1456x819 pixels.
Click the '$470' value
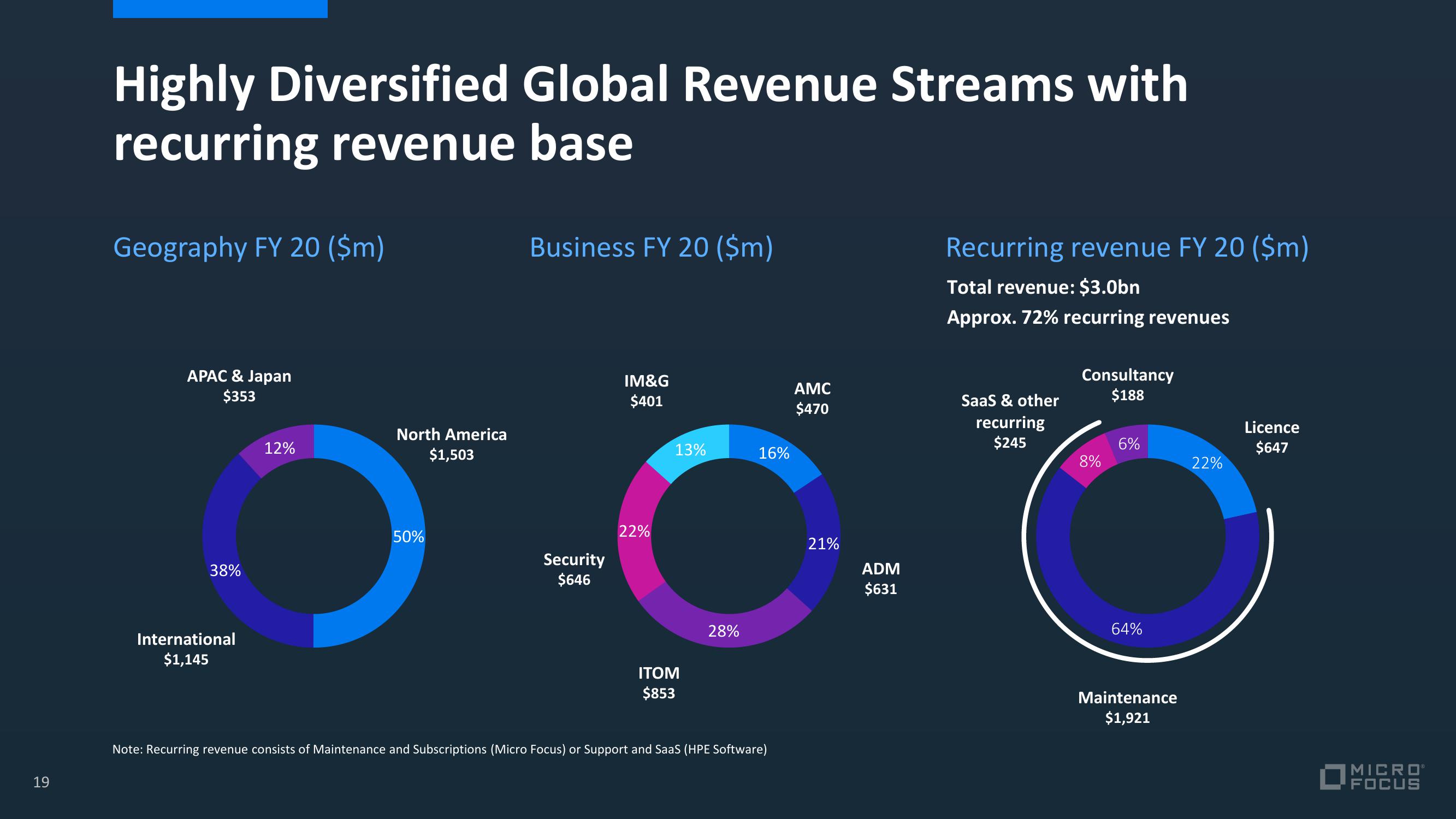(x=812, y=408)
